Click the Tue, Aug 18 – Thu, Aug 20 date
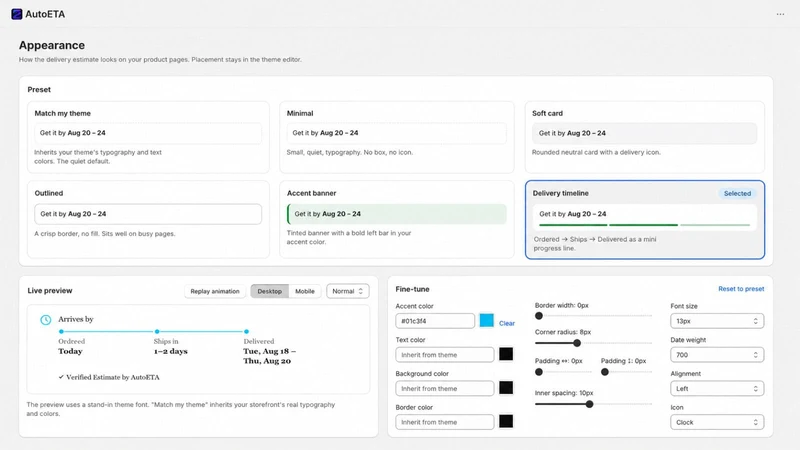Screen dimensions: 800x450 point(269,356)
